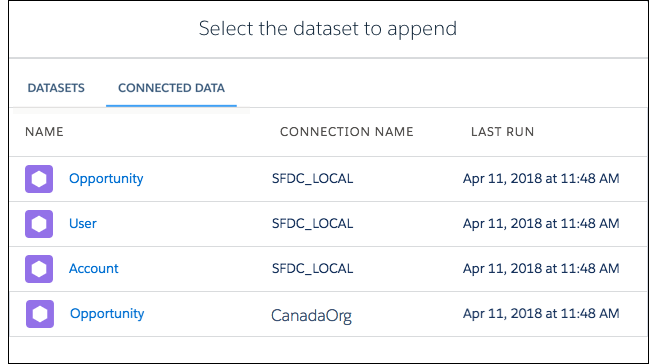The width and height of the screenshot is (649, 364).
Task: Open the Opportunity link from CanadaOrg
Action: tap(107, 314)
